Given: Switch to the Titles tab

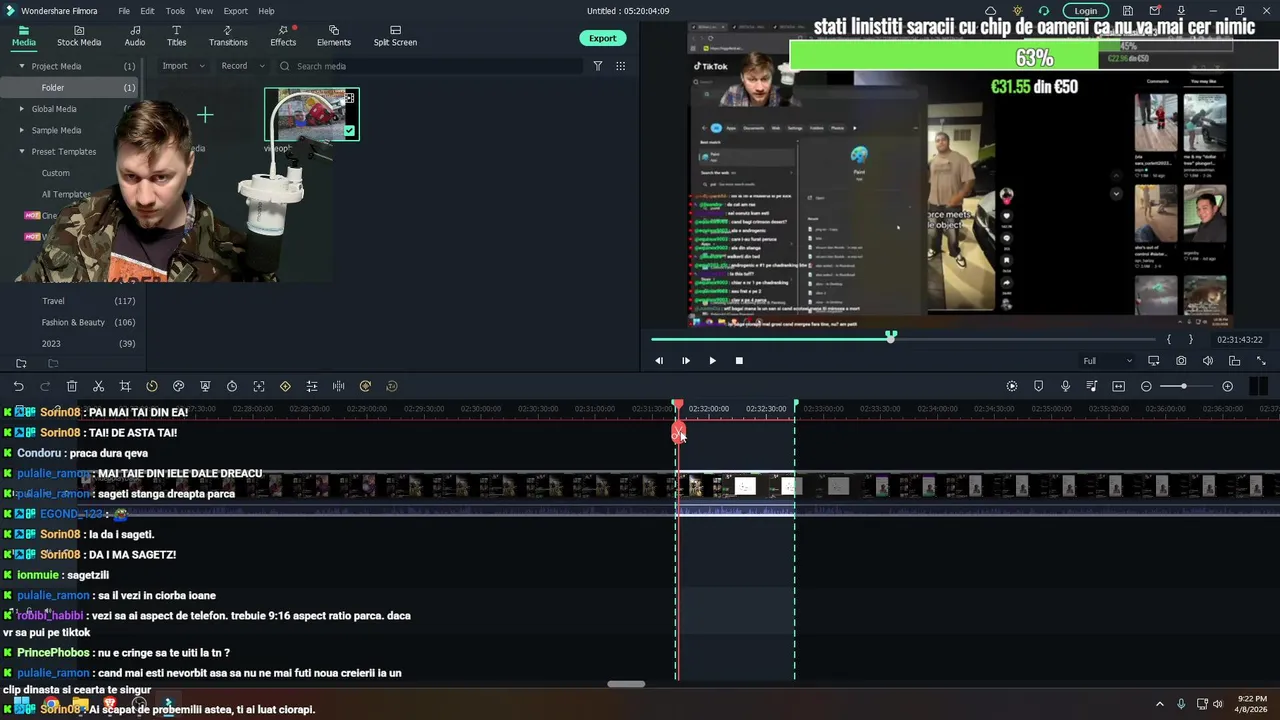Looking at the screenshot, I should tap(176, 36).
